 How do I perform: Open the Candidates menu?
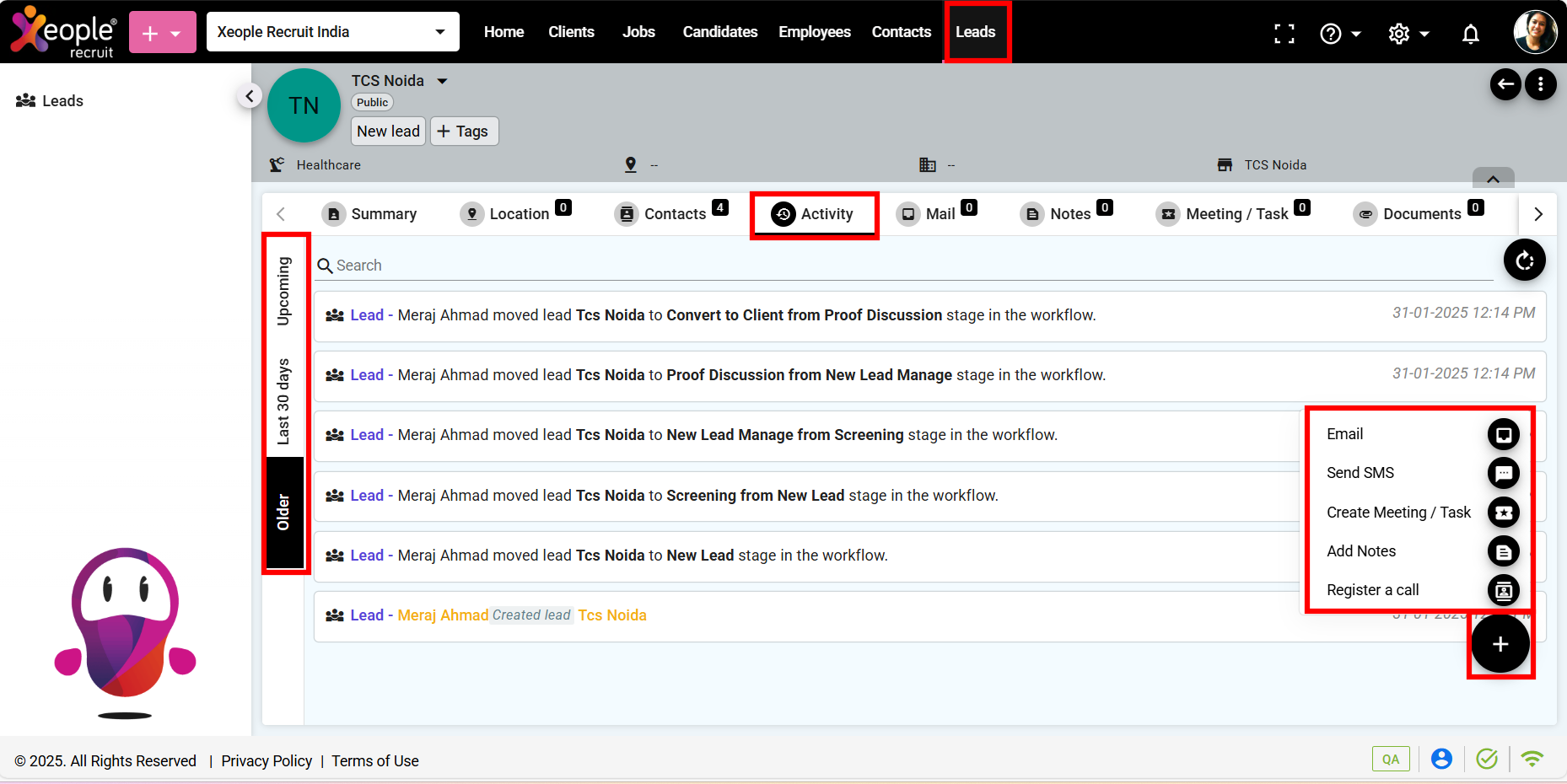point(720,32)
